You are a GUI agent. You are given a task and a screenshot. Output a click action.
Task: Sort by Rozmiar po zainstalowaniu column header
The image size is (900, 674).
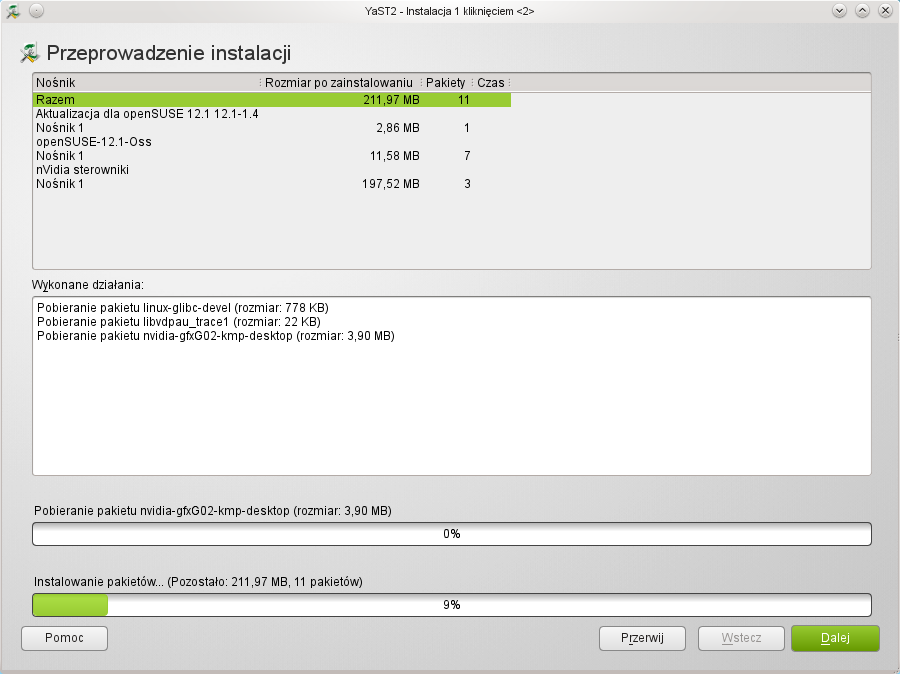(x=340, y=83)
